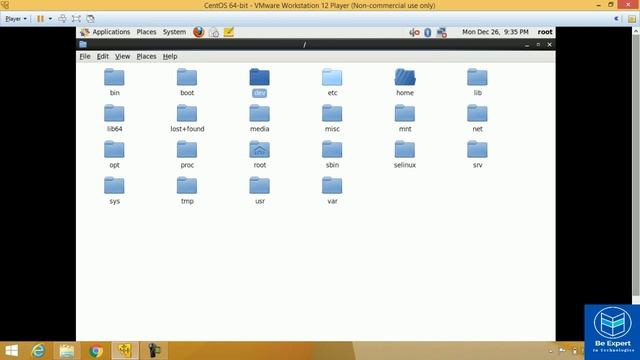This screenshot has height=360, width=640.
Task: Open the View menu in file browser
Action: click(122, 56)
